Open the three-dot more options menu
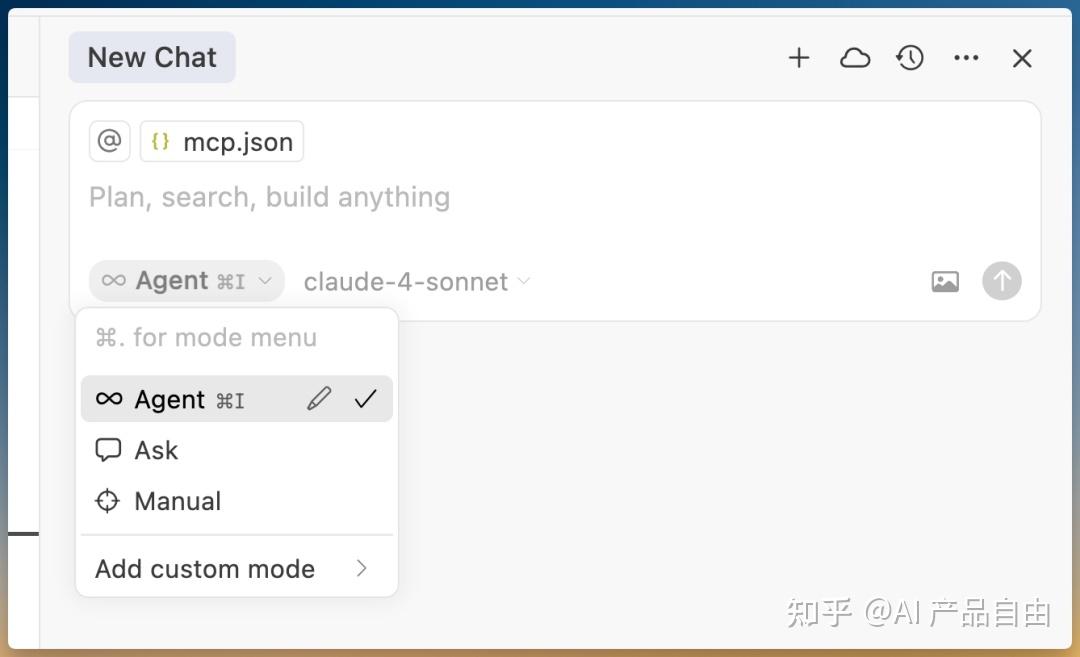This screenshot has height=657, width=1080. point(966,58)
